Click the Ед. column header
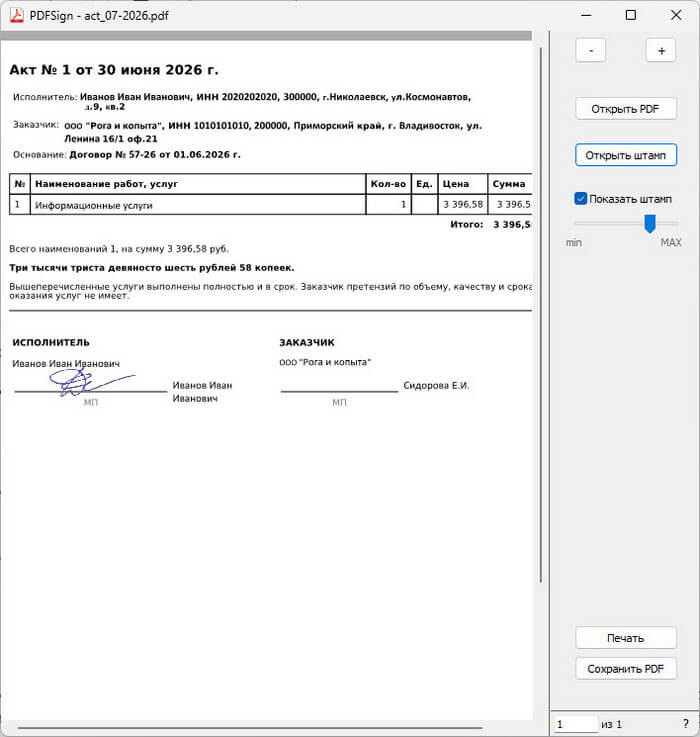The height and width of the screenshot is (737, 700). 425,184
